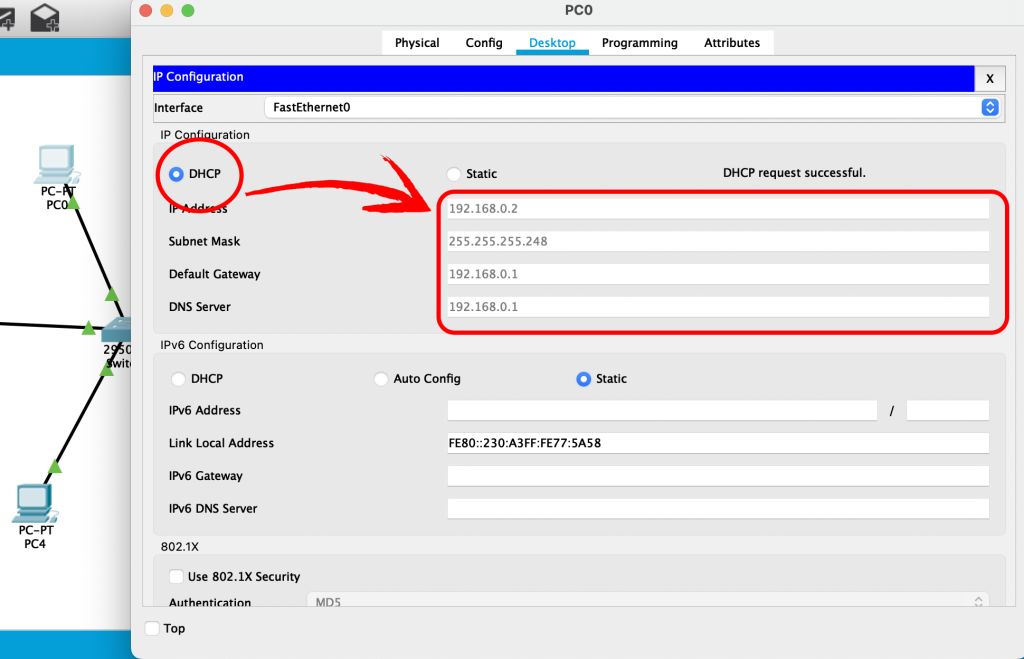The height and width of the screenshot is (659, 1024).
Task: Toggle the Top checkbox
Action: coord(152,628)
